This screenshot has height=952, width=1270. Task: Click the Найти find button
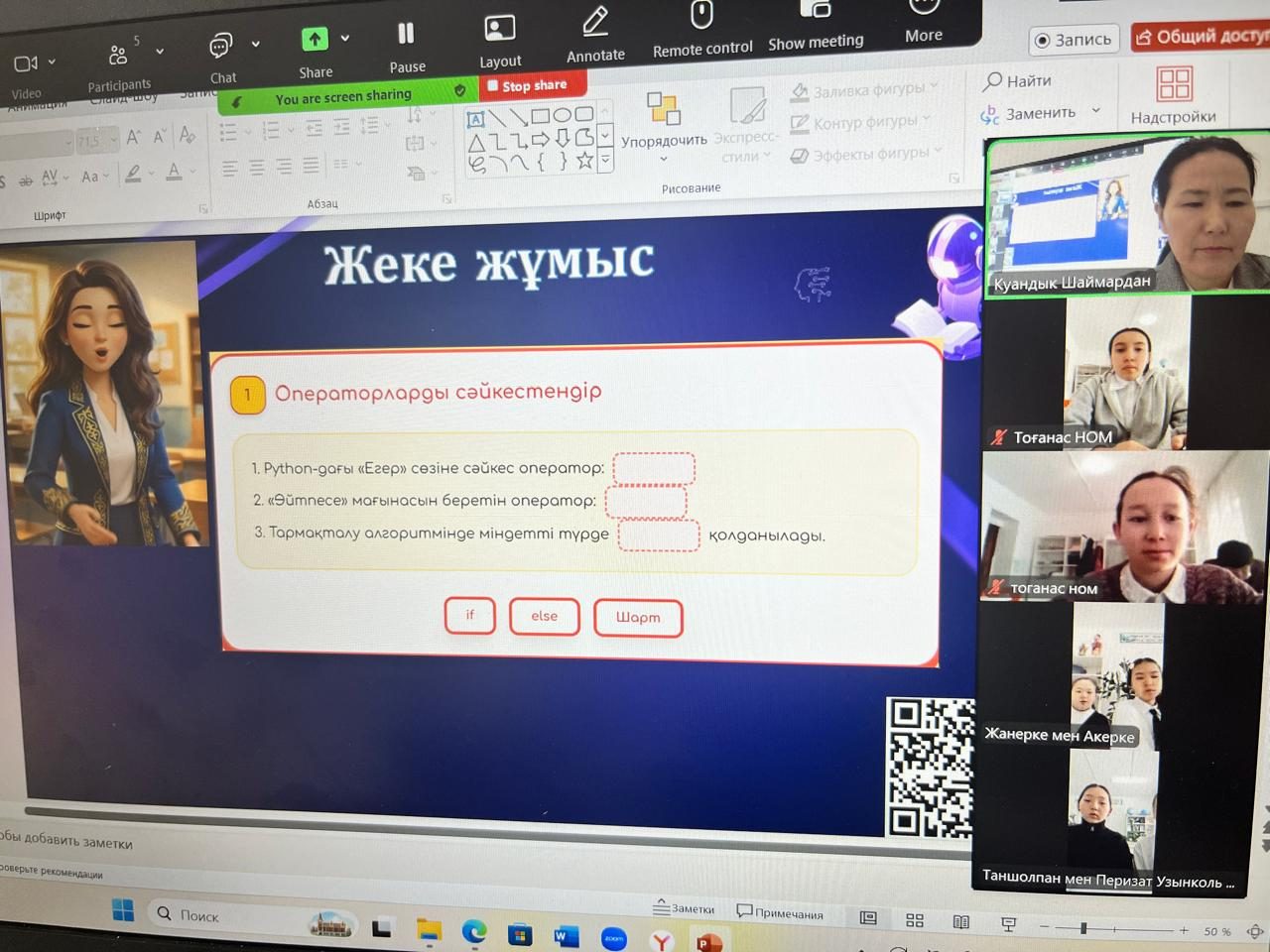pyautogui.click(x=1017, y=80)
